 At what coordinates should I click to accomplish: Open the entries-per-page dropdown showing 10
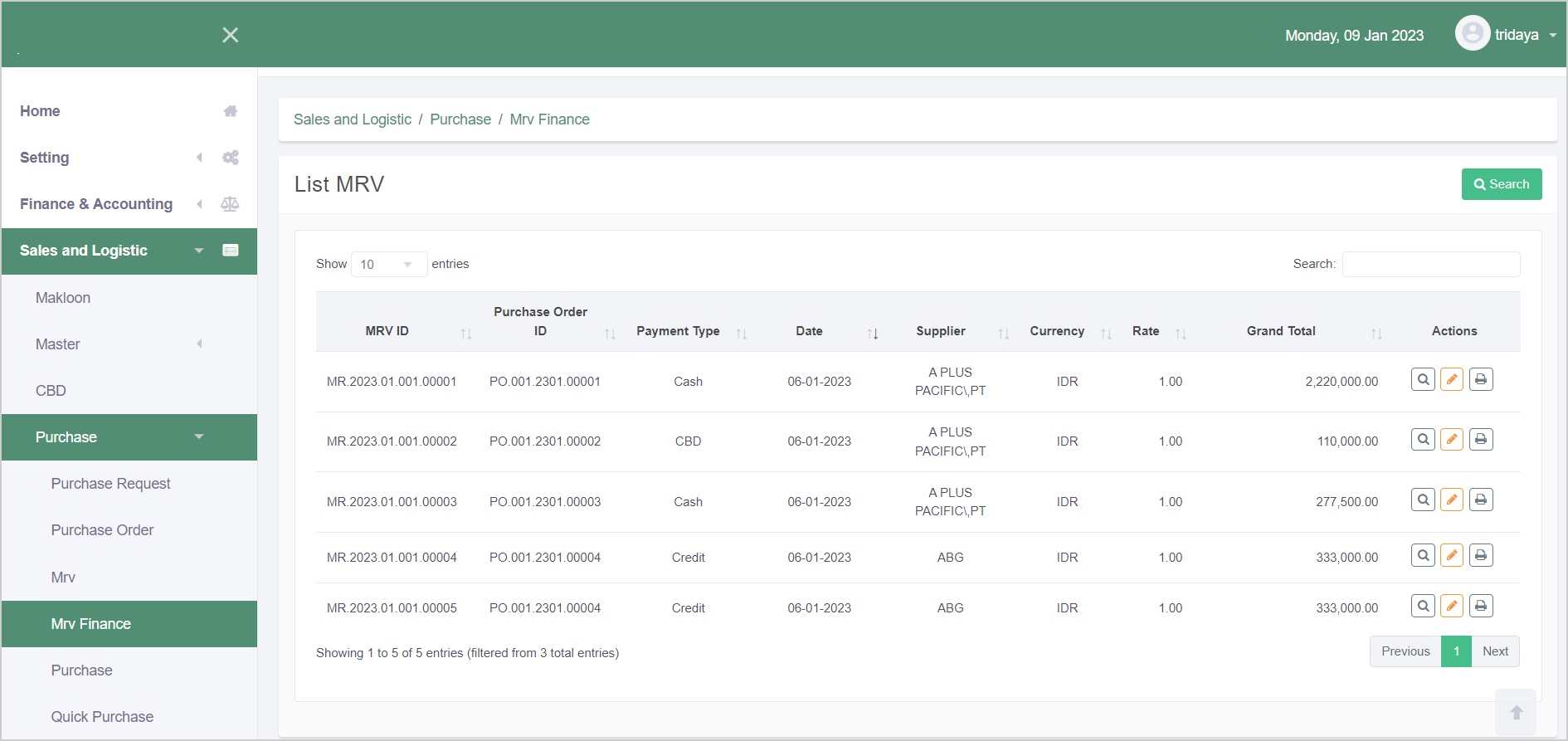388,265
